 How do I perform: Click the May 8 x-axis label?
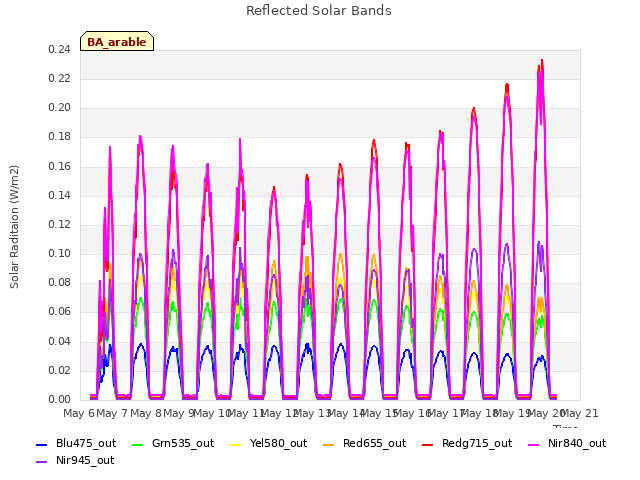pos(146,413)
